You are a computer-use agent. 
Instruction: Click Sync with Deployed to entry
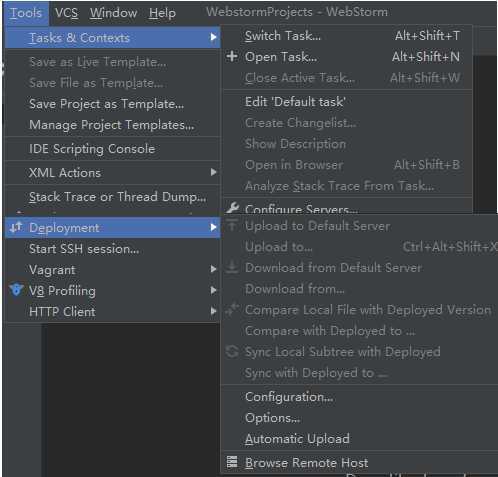click(x=316, y=373)
